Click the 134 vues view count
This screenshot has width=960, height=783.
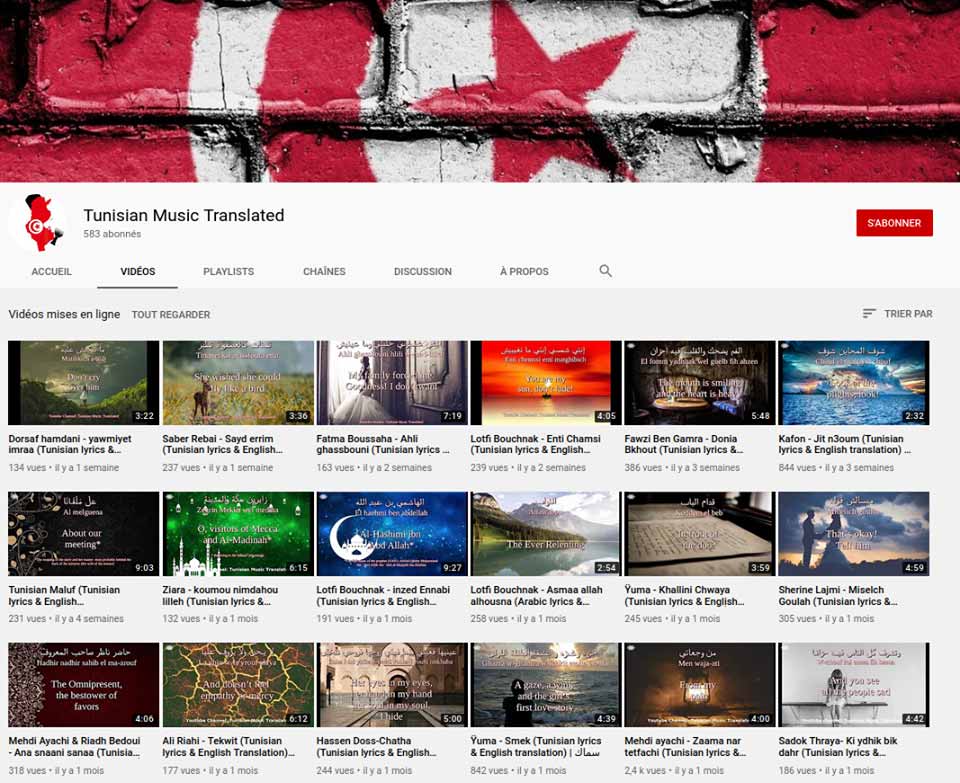point(27,468)
